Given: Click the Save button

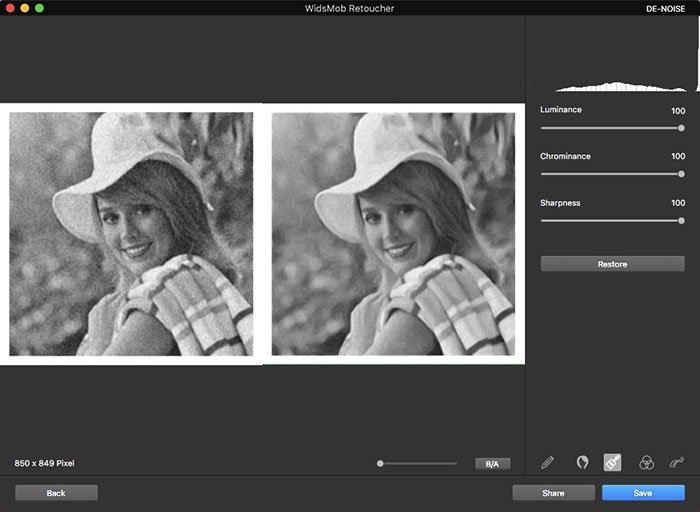Looking at the screenshot, I should point(643,493).
